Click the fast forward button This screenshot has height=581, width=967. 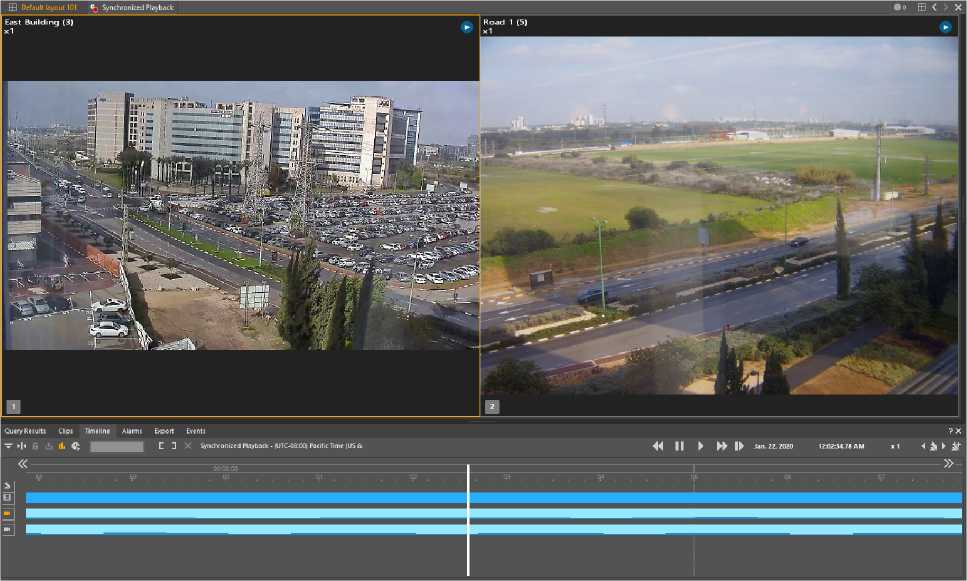721,446
